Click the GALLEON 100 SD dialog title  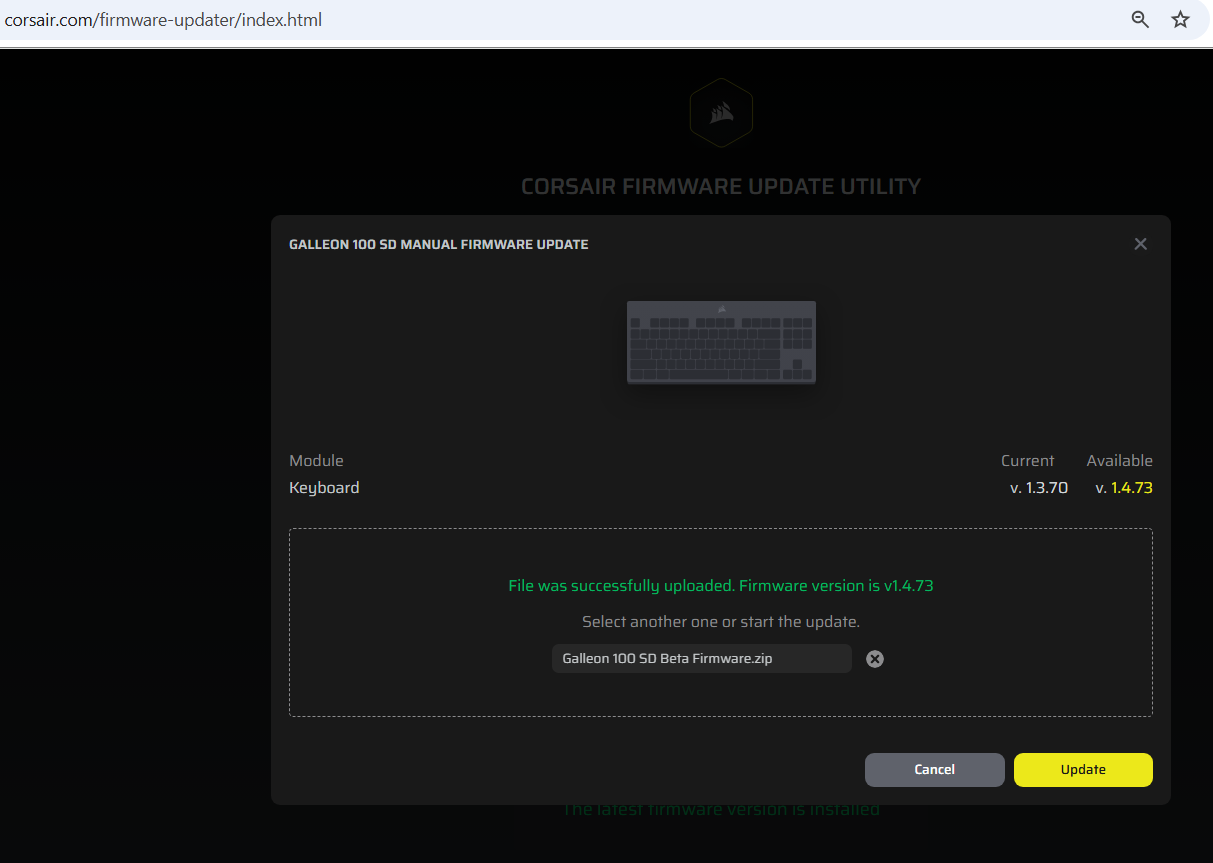coord(438,243)
